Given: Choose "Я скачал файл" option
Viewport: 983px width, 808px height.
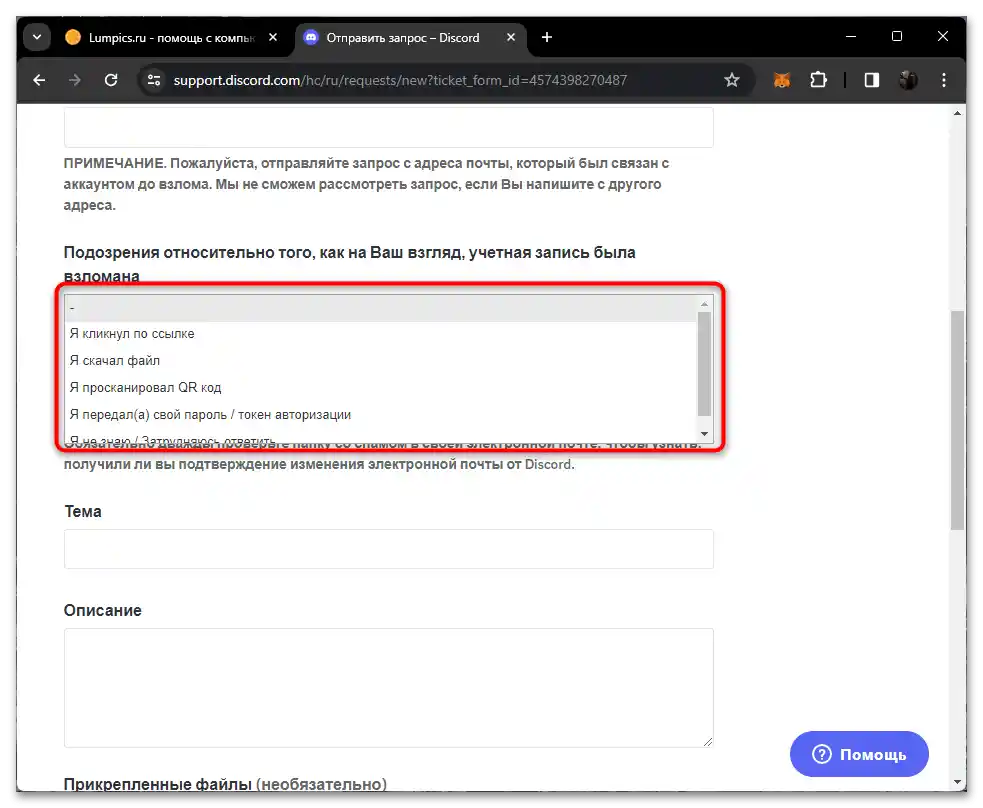Looking at the screenshot, I should point(381,360).
